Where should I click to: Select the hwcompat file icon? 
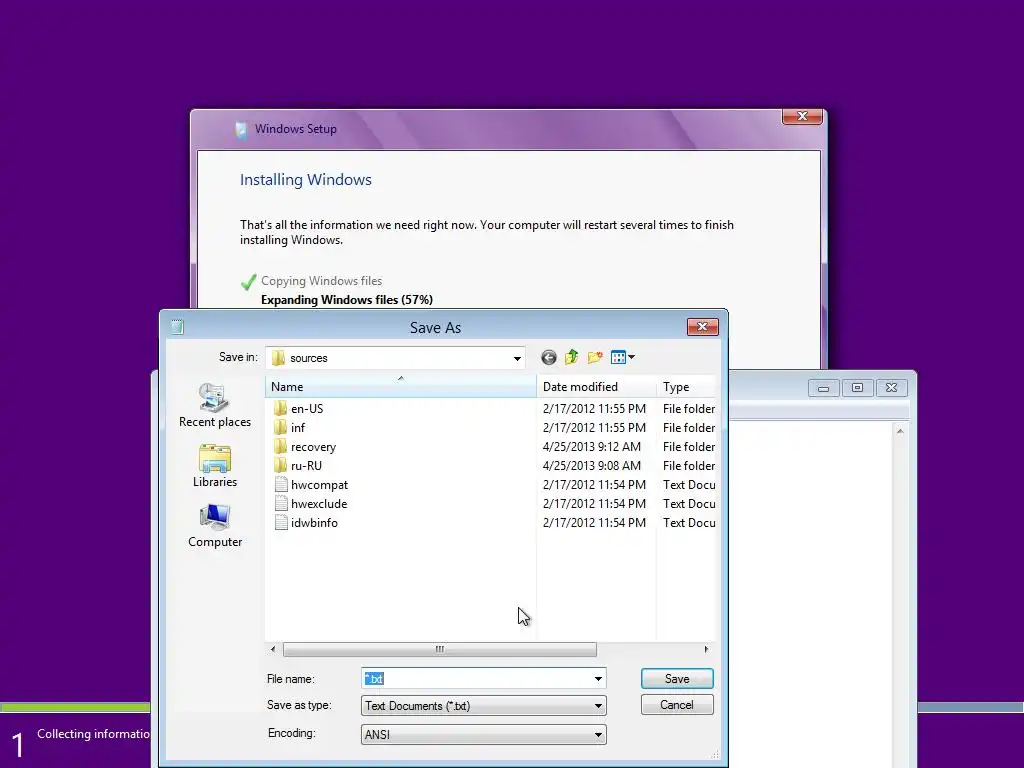coord(281,485)
